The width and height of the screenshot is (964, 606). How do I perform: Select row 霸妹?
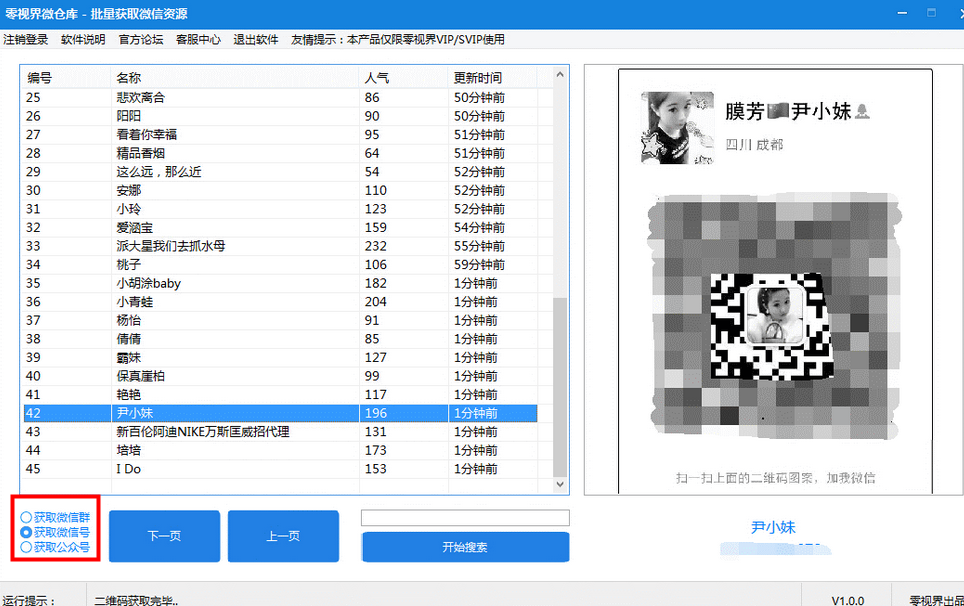(x=280, y=358)
